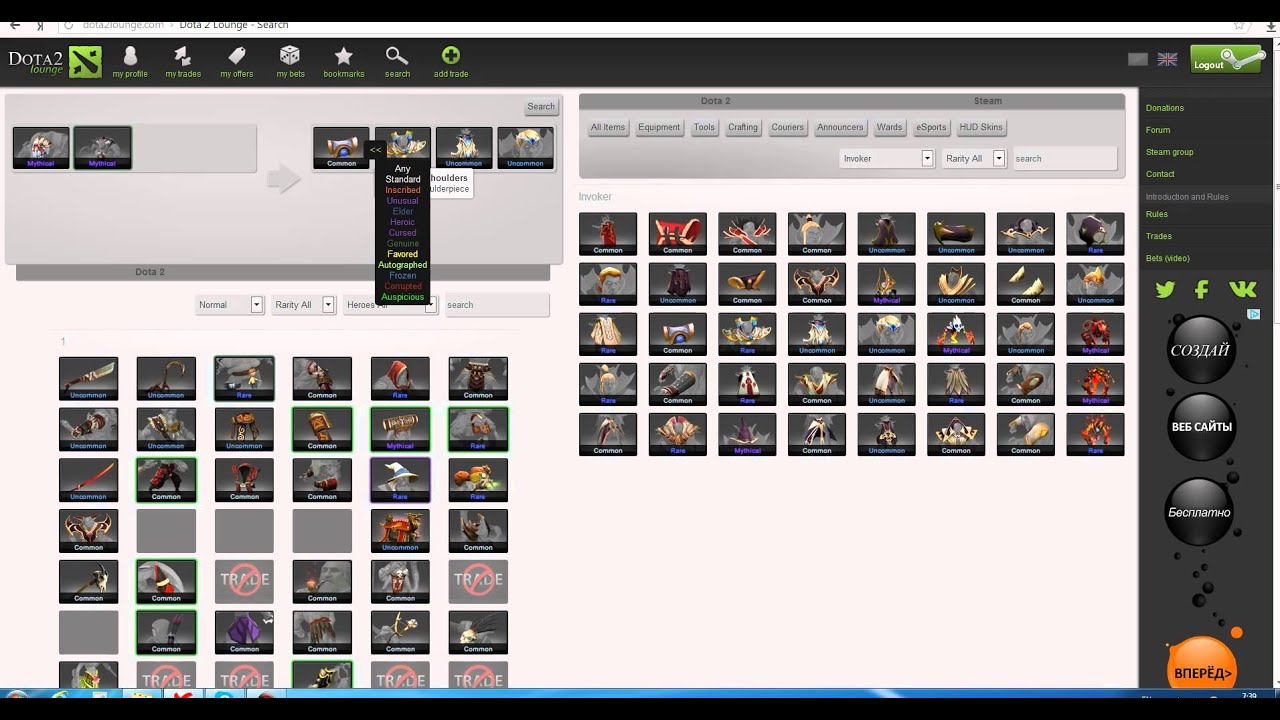Open the Facebook icon in sidebar
Viewport: 1280px width, 720px height.
[1202, 290]
